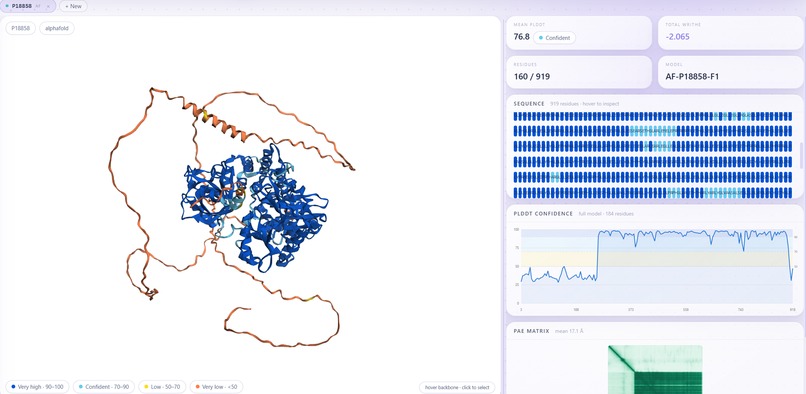This screenshot has width=806, height=394.
Task: Click the pLDDT confidence line chart
Action: [656, 266]
